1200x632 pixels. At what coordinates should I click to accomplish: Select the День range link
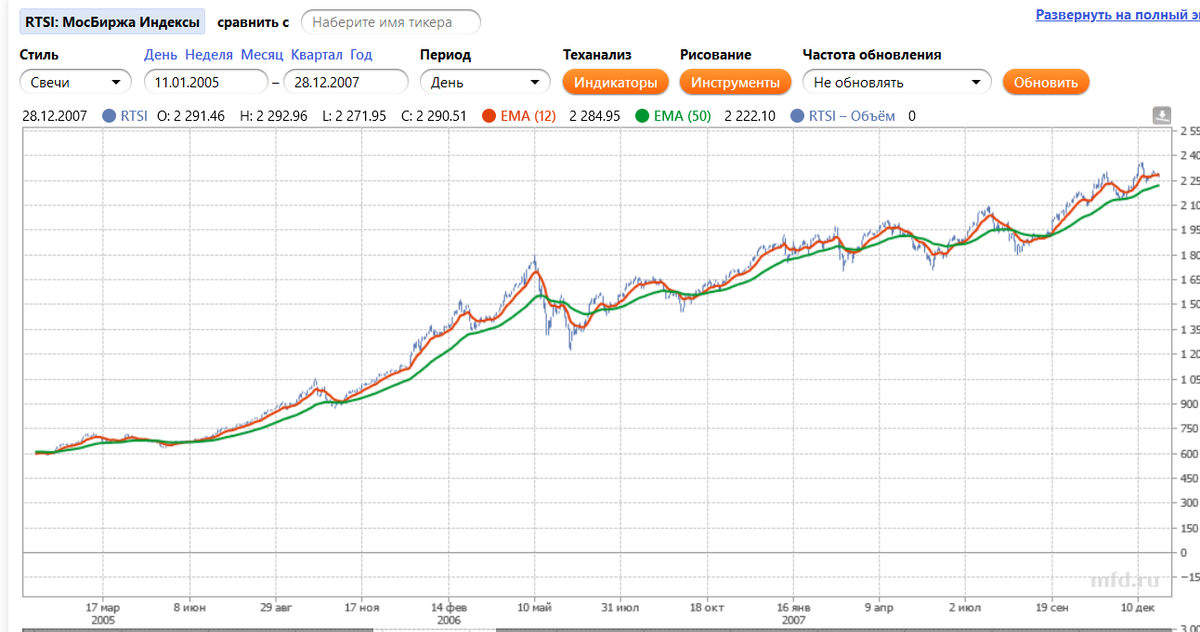coord(161,55)
